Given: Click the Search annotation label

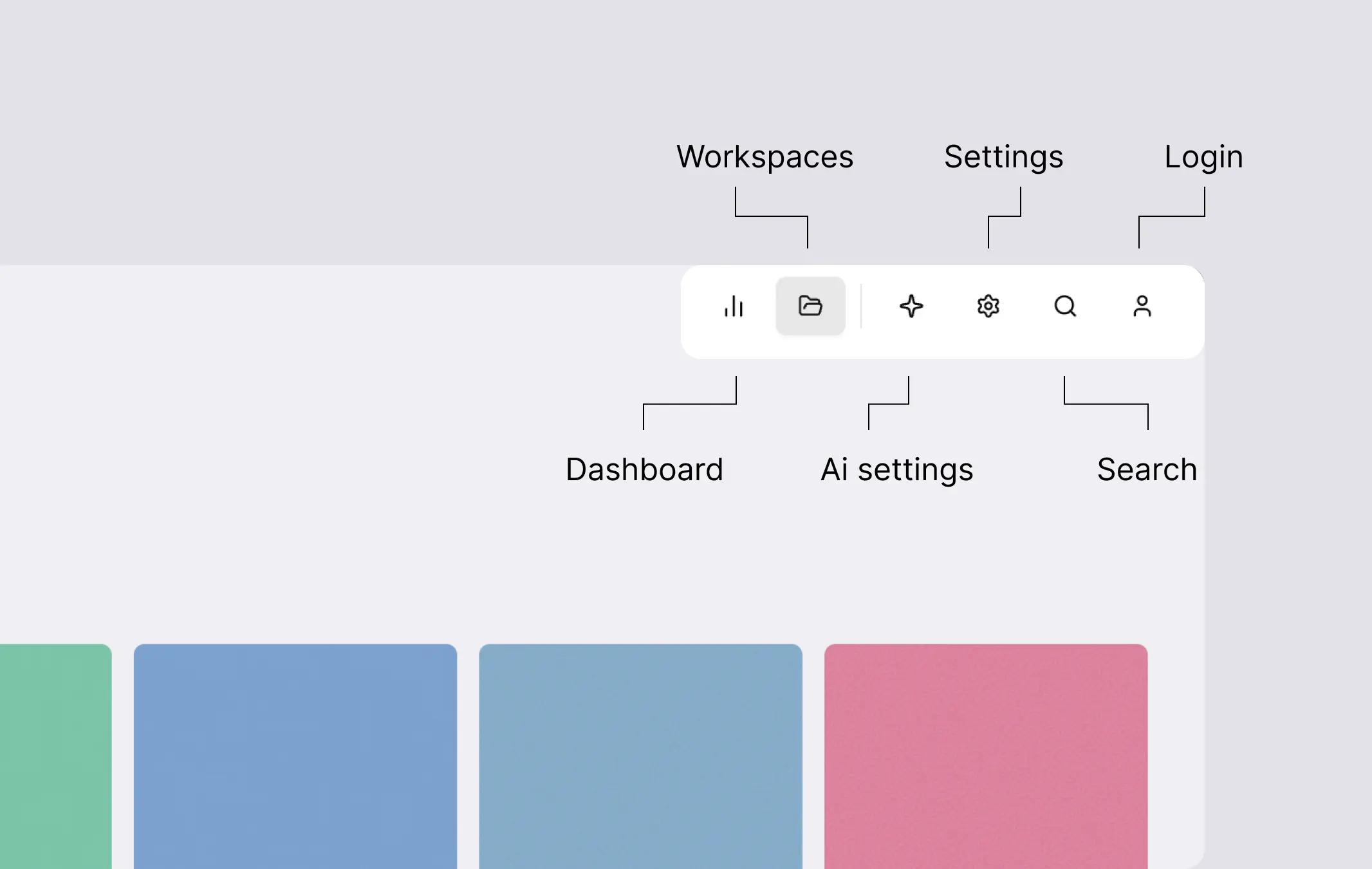Looking at the screenshot, I should point(1147,469).
